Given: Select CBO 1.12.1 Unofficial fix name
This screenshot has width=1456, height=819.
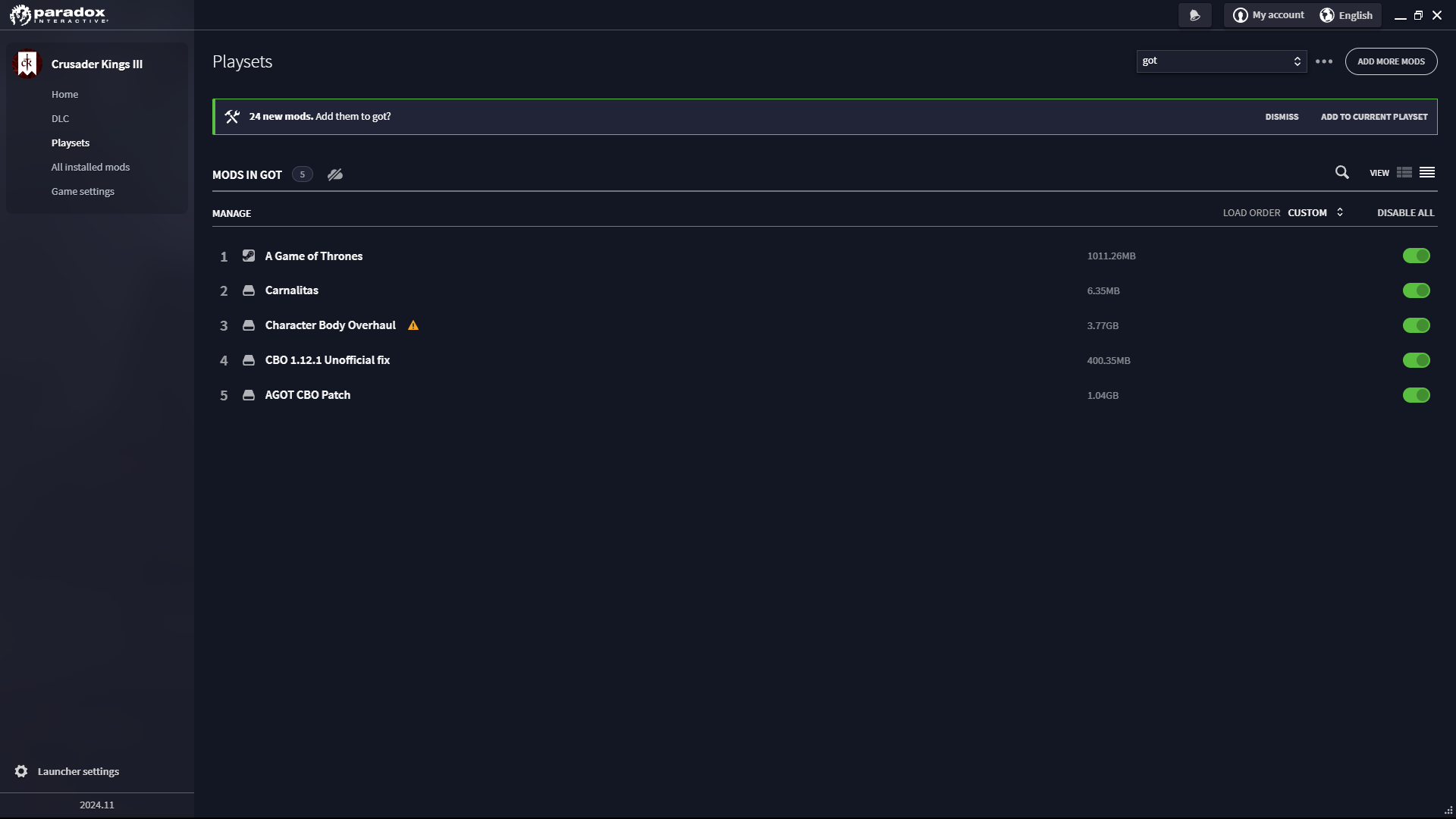Looking at the screenshot, I should (328, 360).
